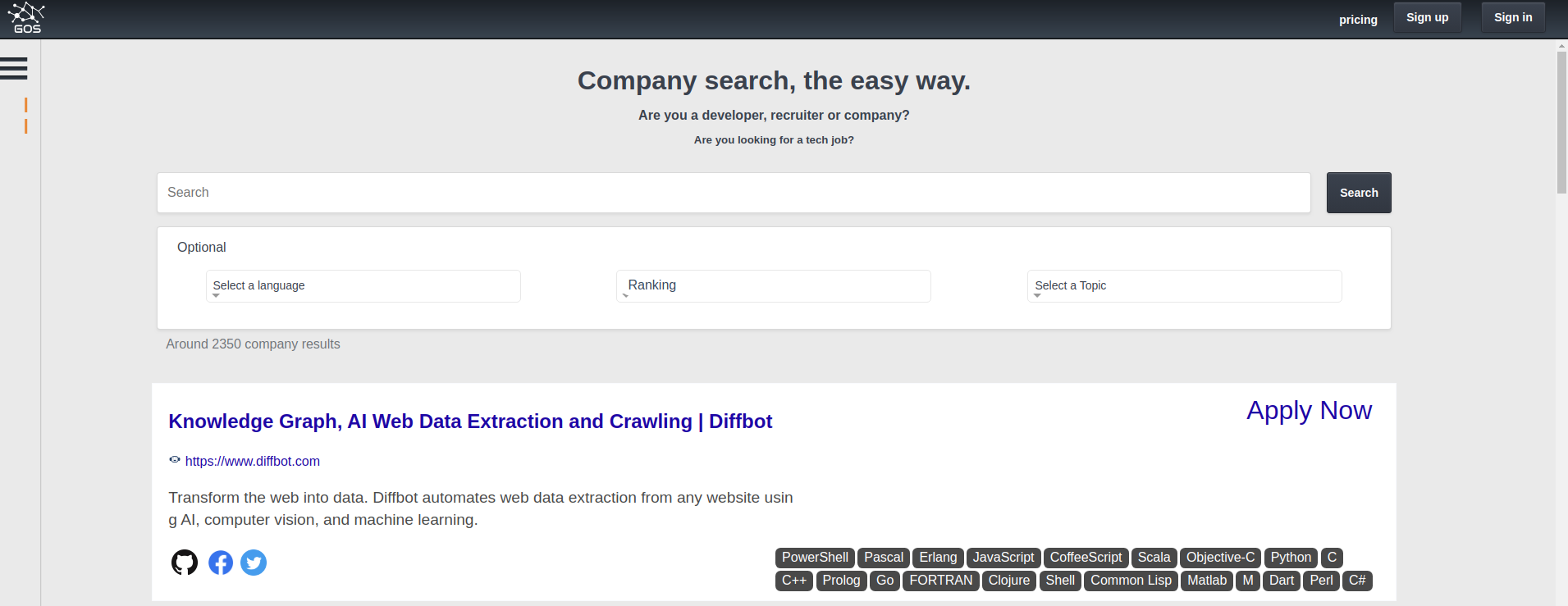Select the Scala language tag
This screenshot has width=1568, height=606.
point(1154,558)
